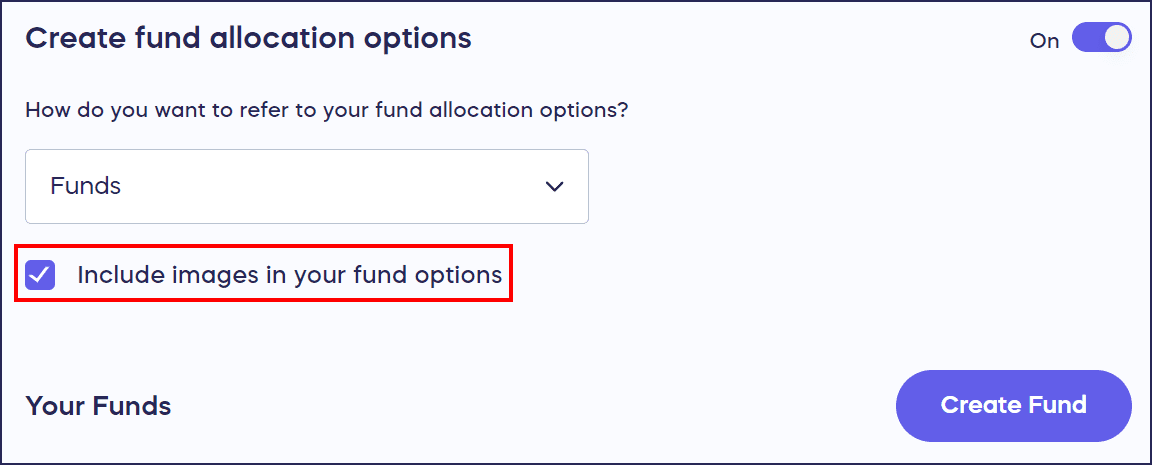Viewport: 1152px width, 465px height.
Task: Click the purple track of the On toggle
Action: [1087, 39]
